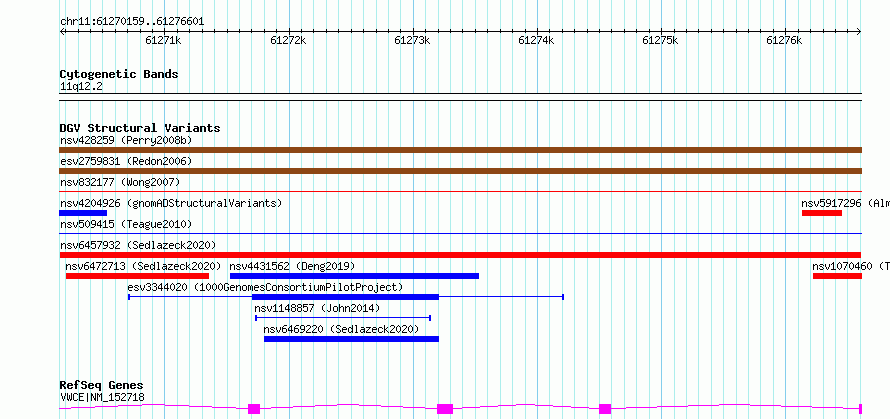Open the nsv4431562 (Deng2019) variant label
The height and width of the screenshot is (419, 890).
pyautogui.click(x=292, y=266)
